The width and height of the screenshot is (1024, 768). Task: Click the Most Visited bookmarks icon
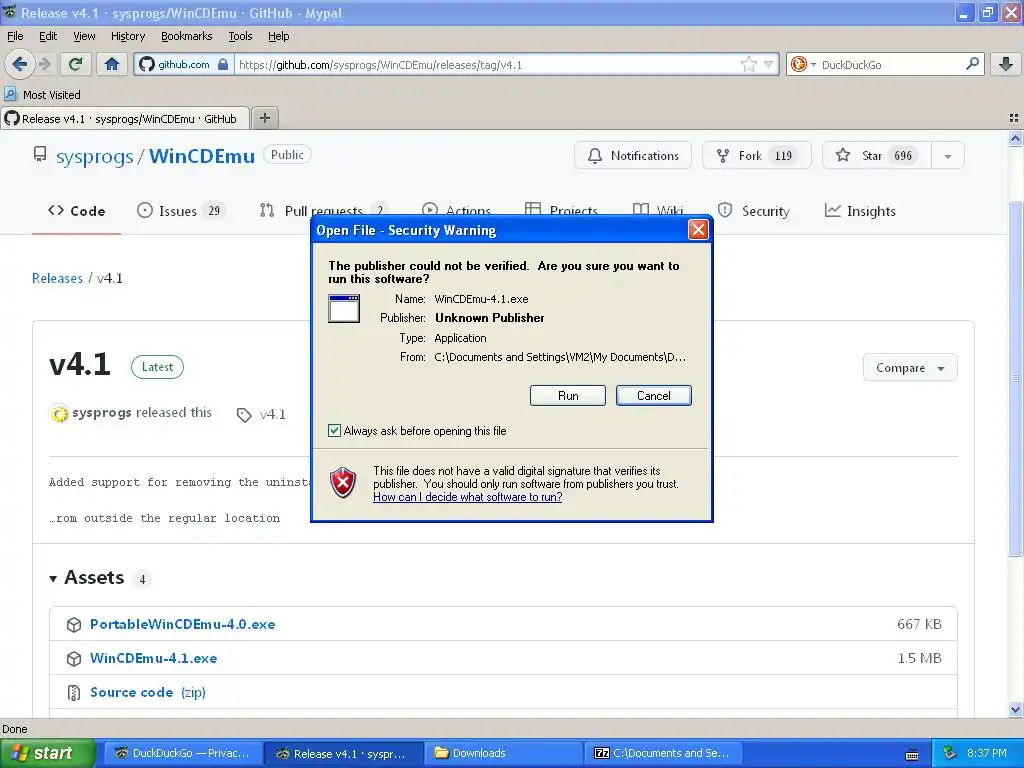point(10,95)
